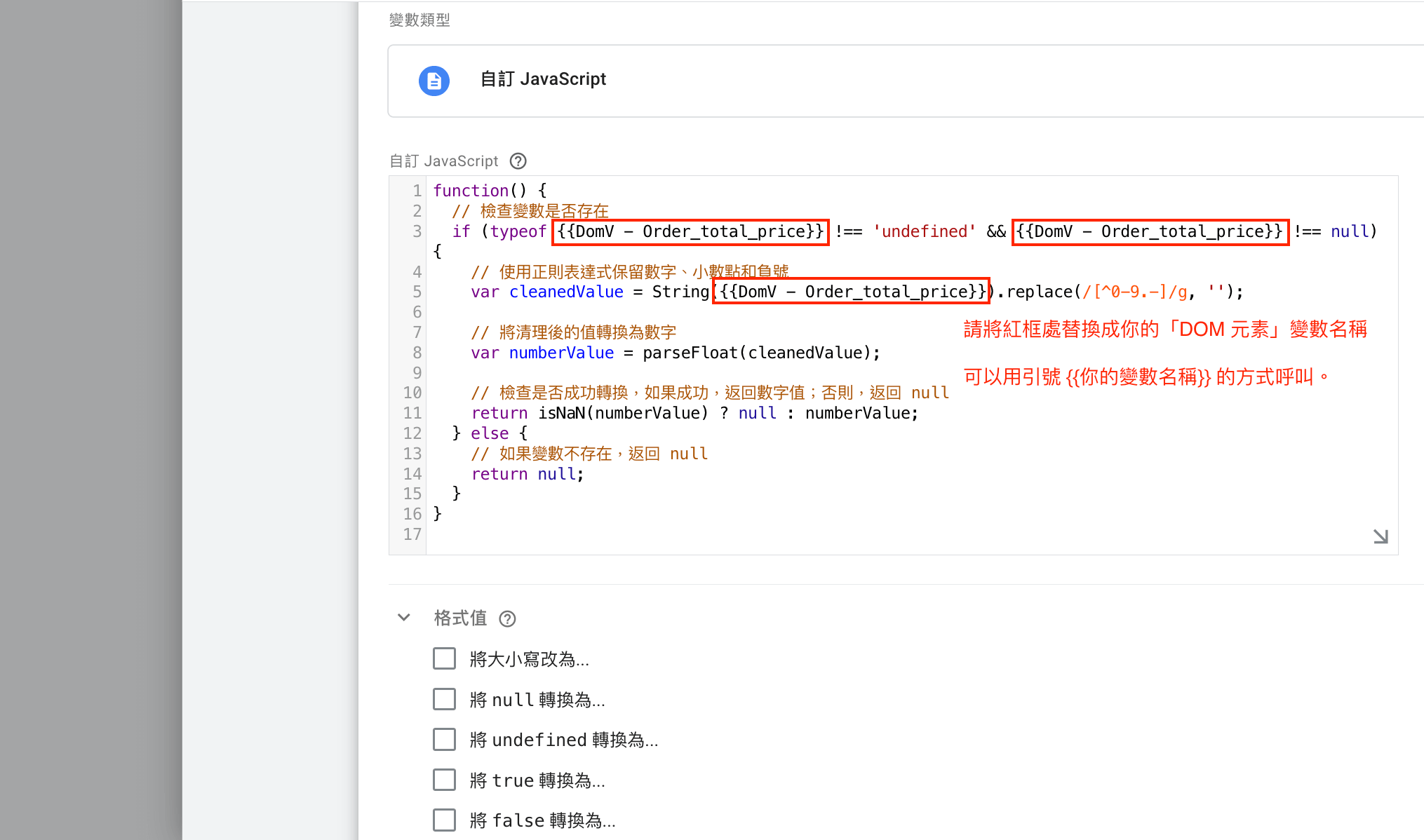Open help icon next to 格式值
Screen dimensions: 1424x840
(507, 618)
